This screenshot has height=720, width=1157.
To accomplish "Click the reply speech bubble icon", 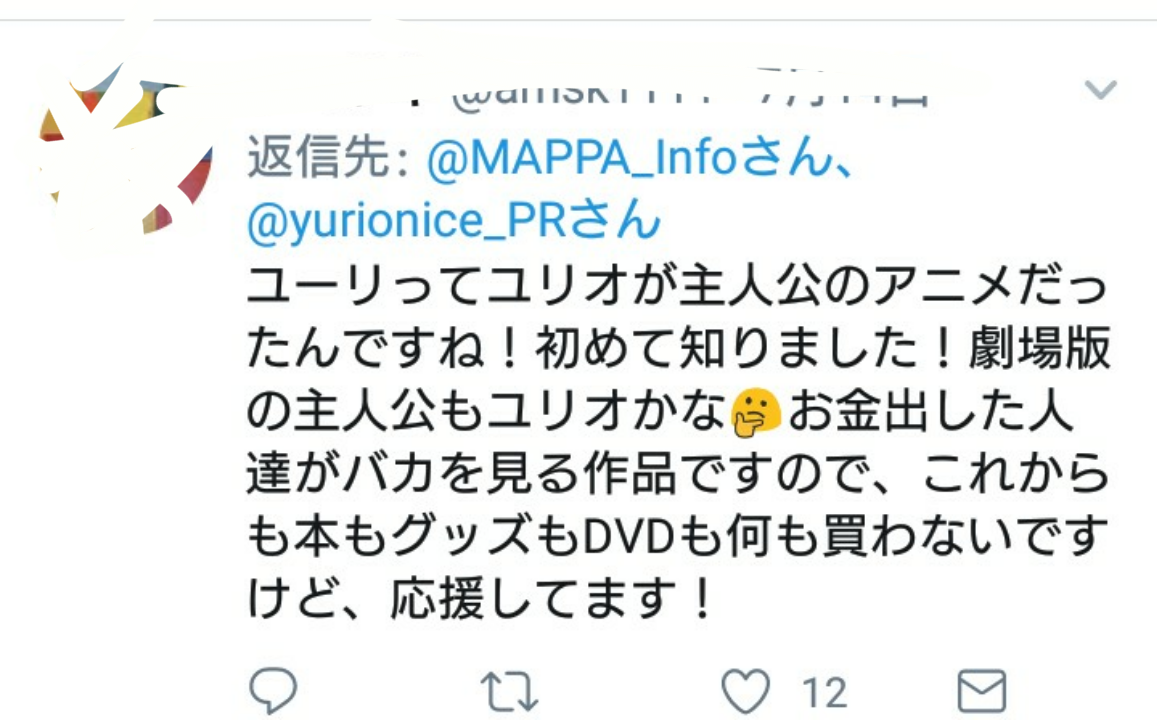I will click(x=273, y=691).
